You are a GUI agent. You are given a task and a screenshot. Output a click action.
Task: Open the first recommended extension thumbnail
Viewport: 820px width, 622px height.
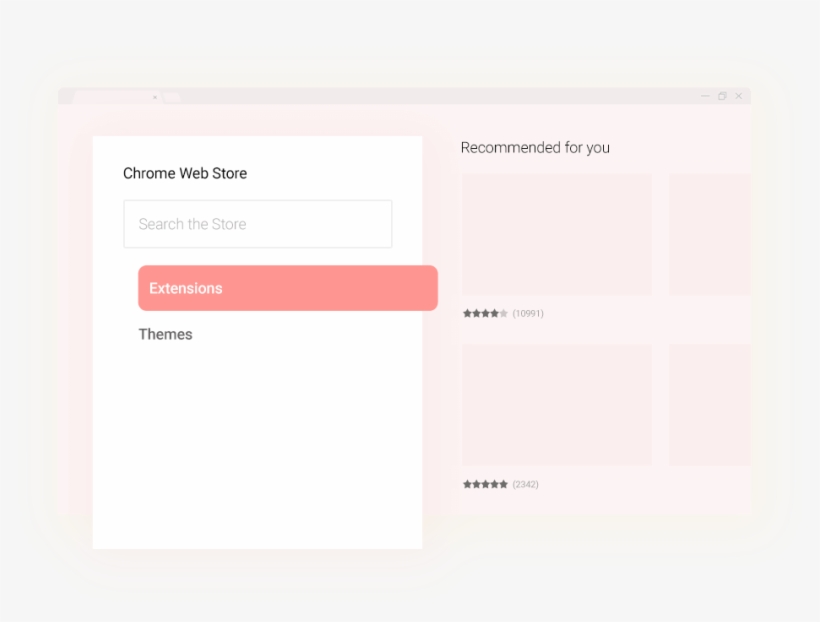pyautogui.click(x=556, y=234)
